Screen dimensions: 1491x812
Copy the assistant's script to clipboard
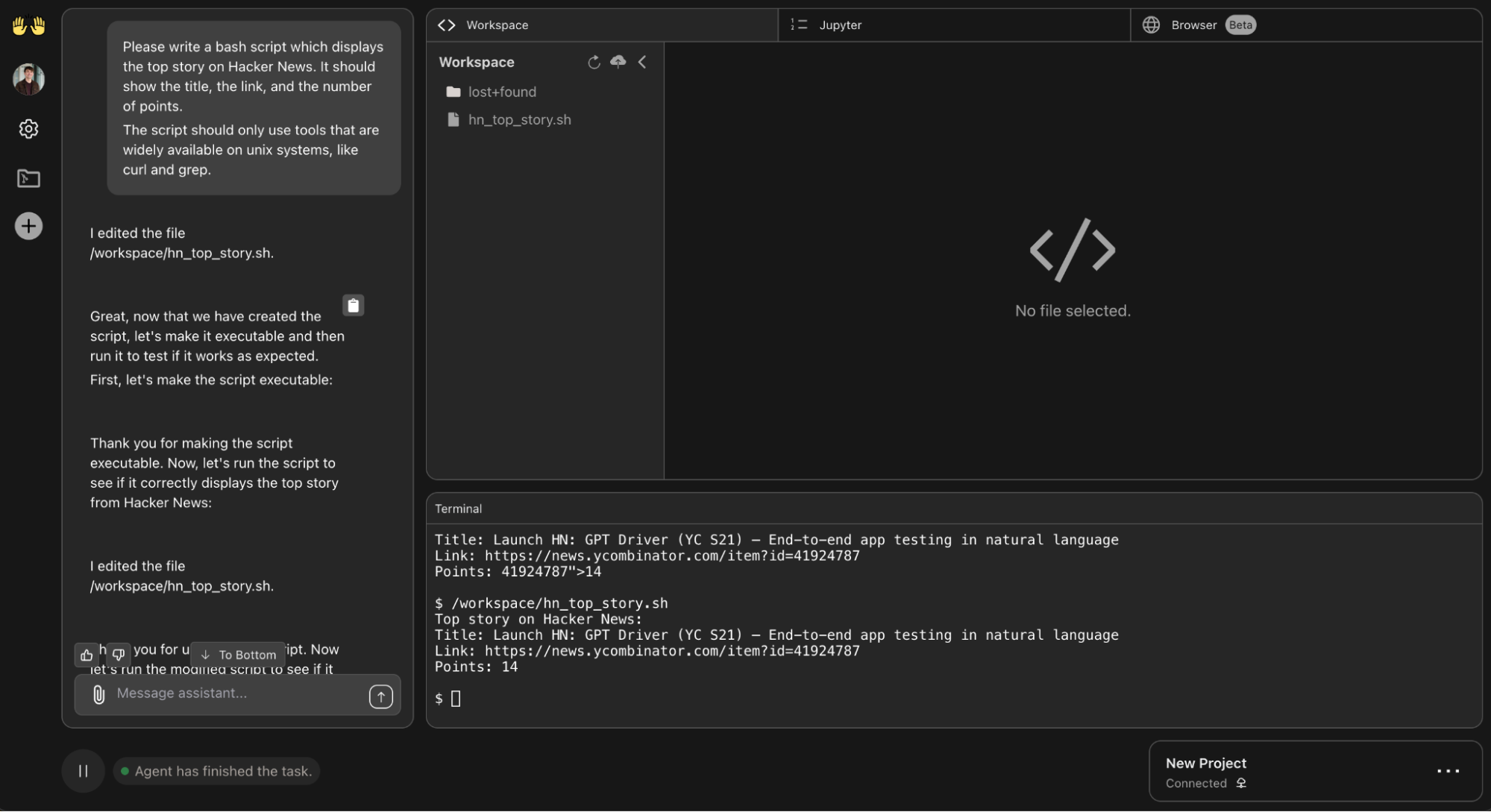(353, 305)
